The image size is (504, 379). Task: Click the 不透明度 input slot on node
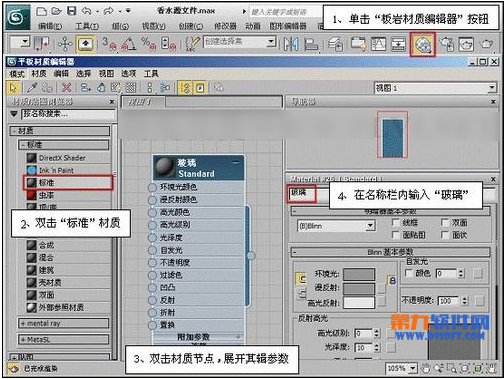click(152, 263)
